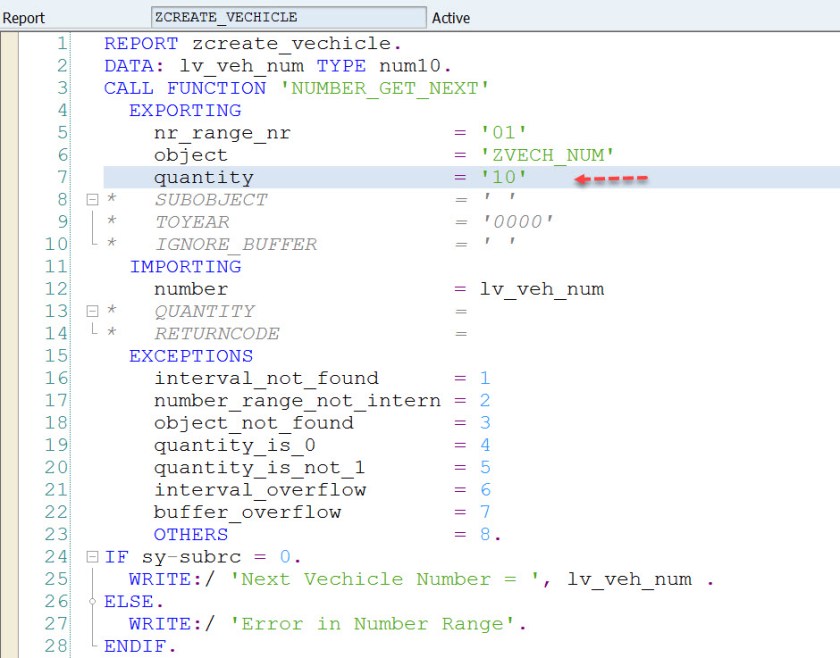Click the DATA keyword on line 2

point(129,65)
